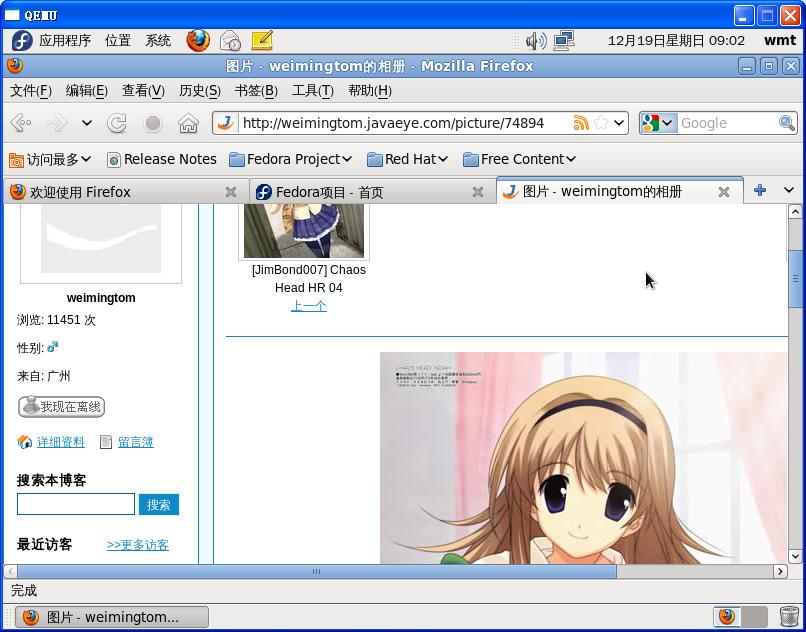Click the horizontal scrollbar thumb
This screenshot has height=632, width=806.
point(317,571)
